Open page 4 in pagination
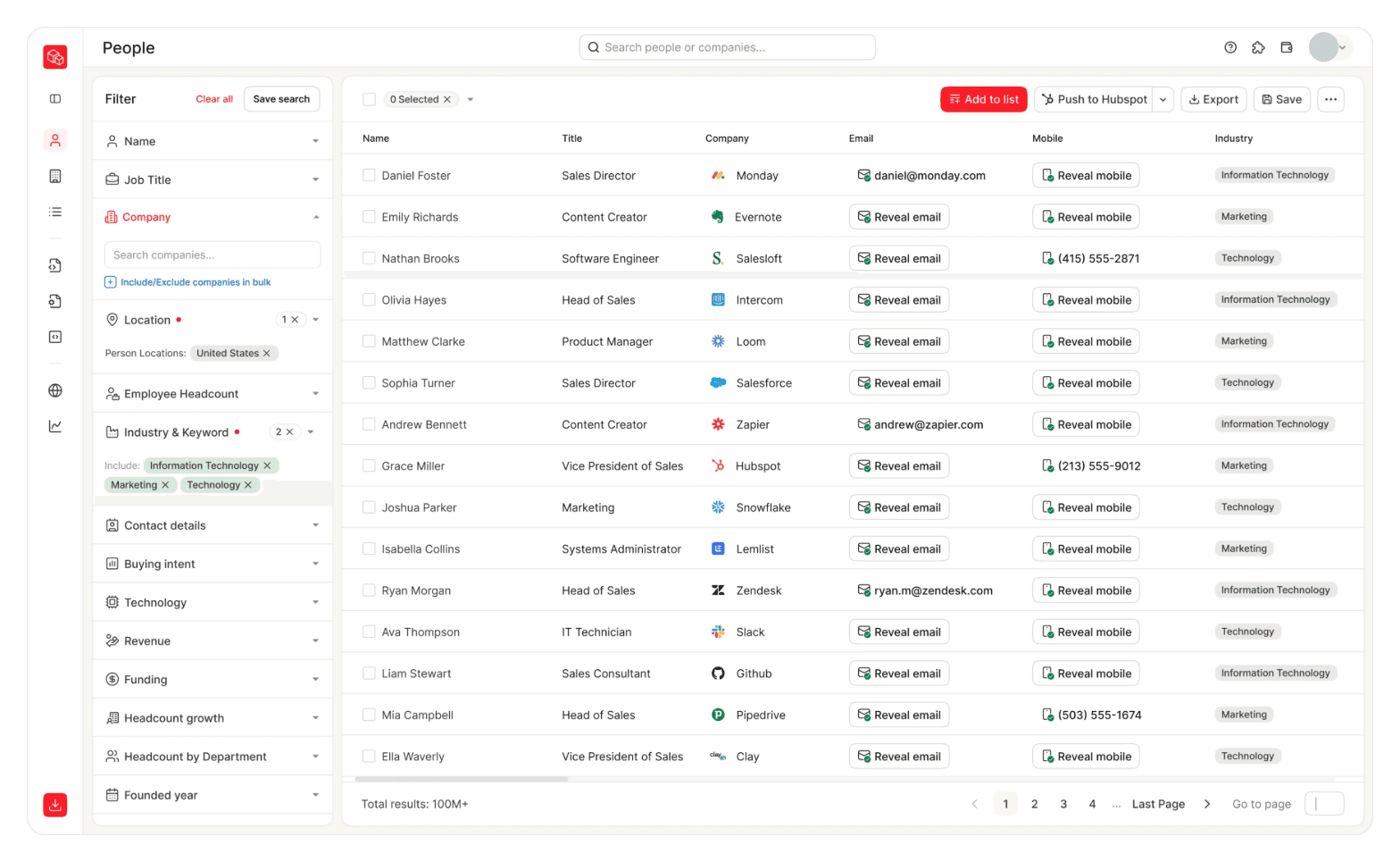This screenshot has width=1400, height=862. [1092, 804]
